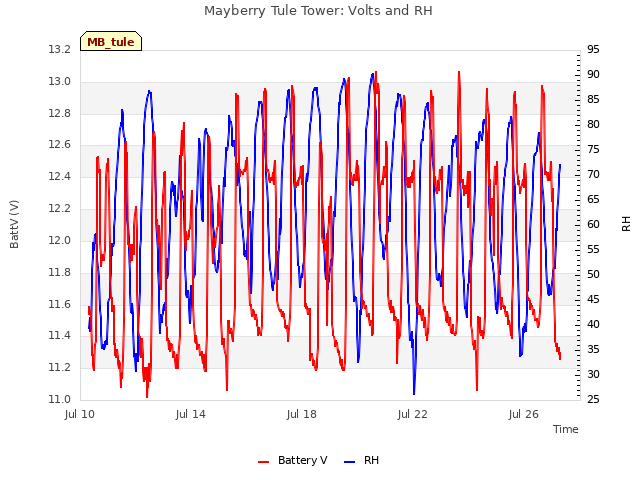Screen dimensions: 640x480
Task: Click the 11.4 voltage tick label
Action: [x=60, y=336]
